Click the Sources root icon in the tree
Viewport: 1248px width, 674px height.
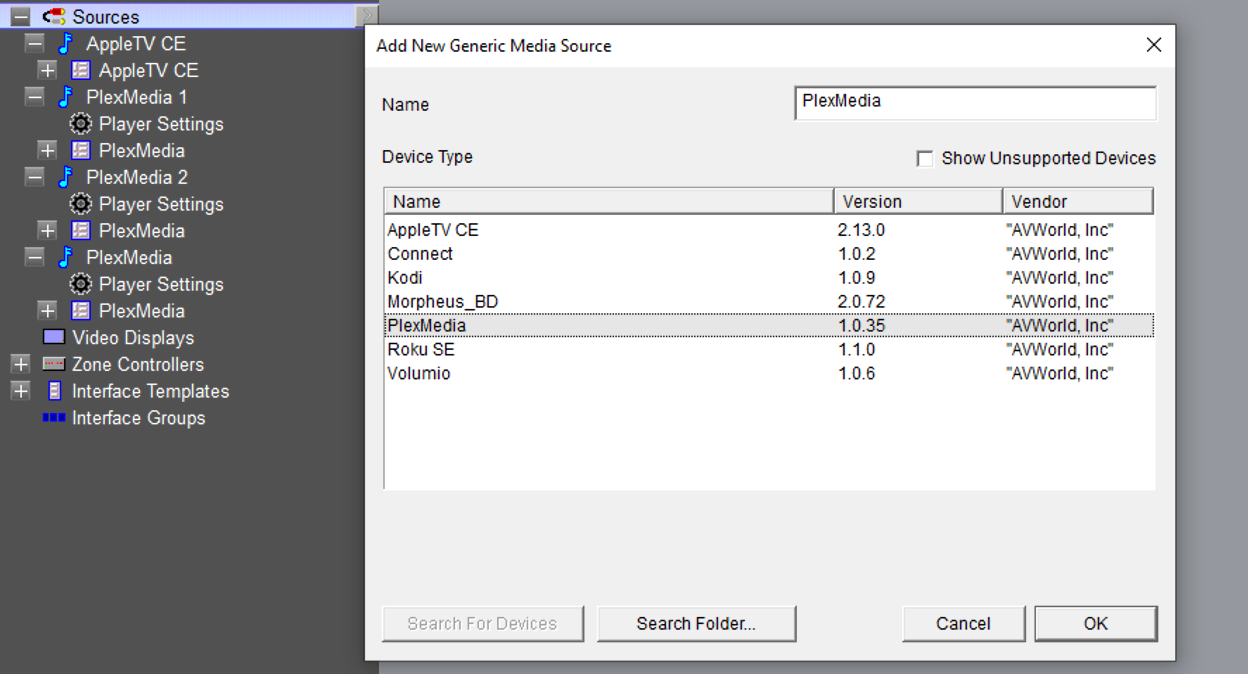54,16
